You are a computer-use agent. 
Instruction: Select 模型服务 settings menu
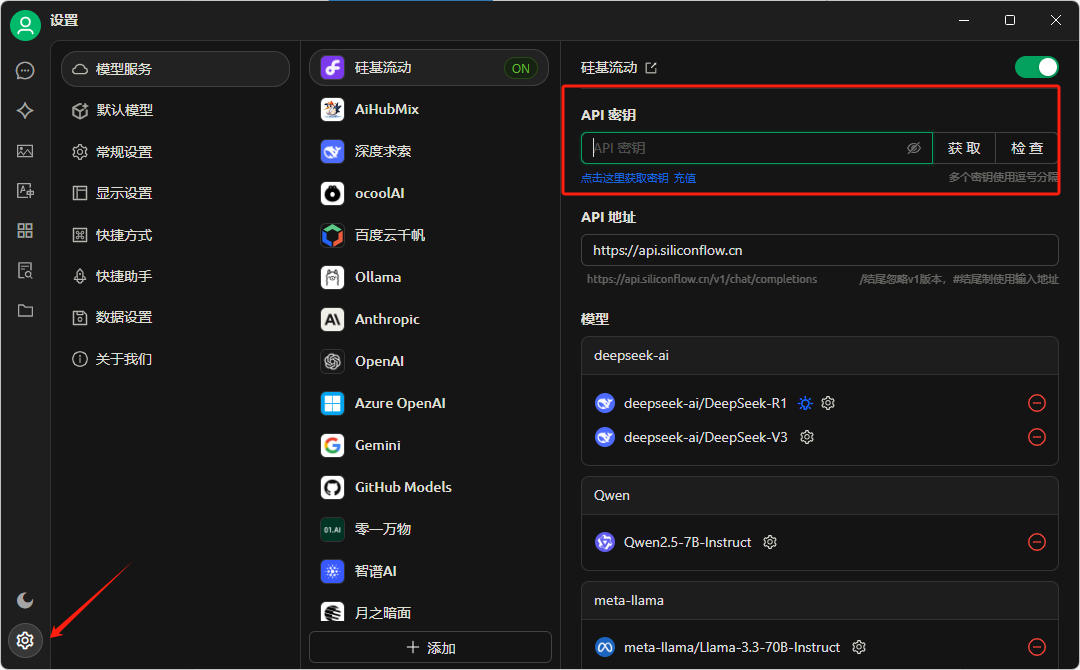pos(176,69)
